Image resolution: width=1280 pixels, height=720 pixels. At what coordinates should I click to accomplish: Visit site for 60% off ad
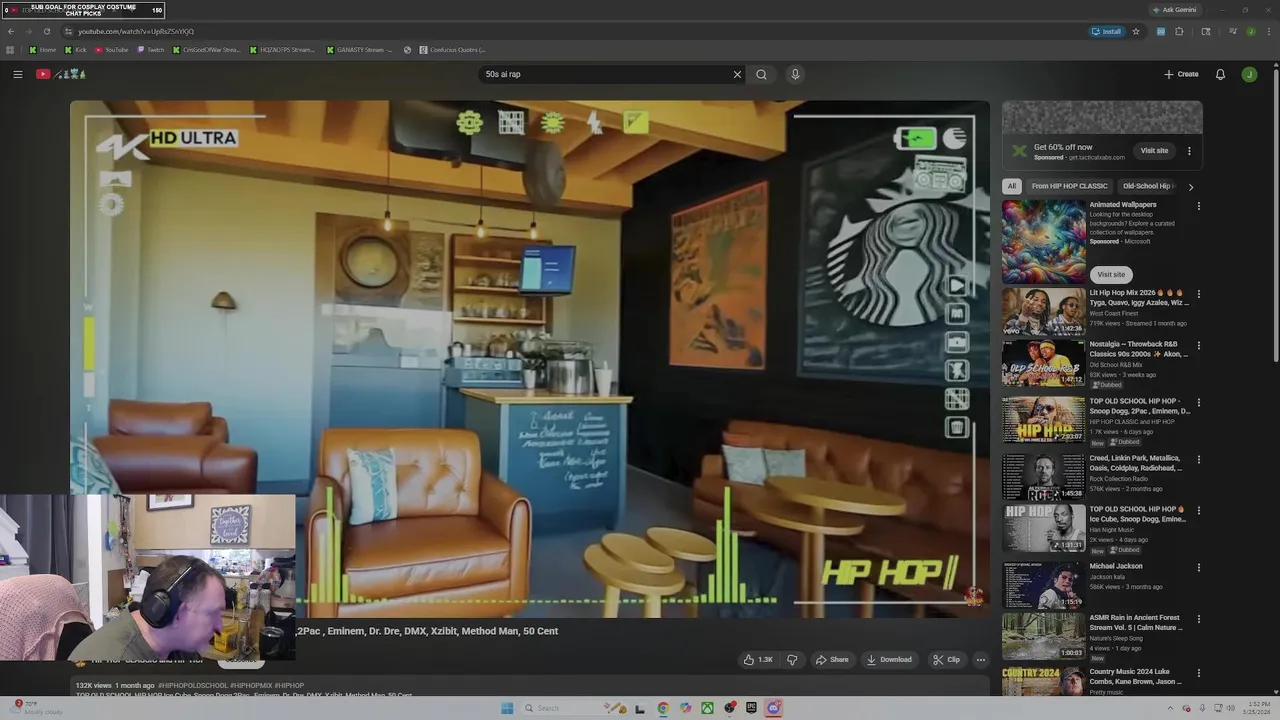click(x=1154, y=151)
